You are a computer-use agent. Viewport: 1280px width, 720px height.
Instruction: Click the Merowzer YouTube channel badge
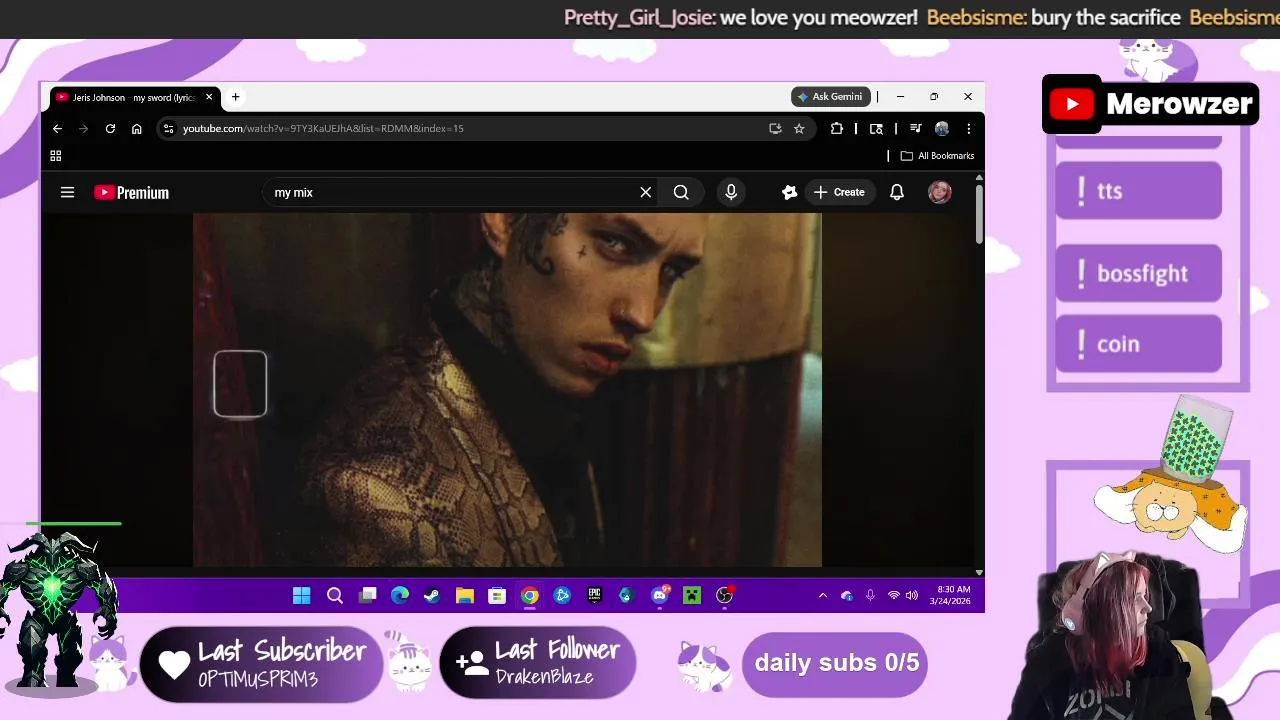pos(1150,104)
